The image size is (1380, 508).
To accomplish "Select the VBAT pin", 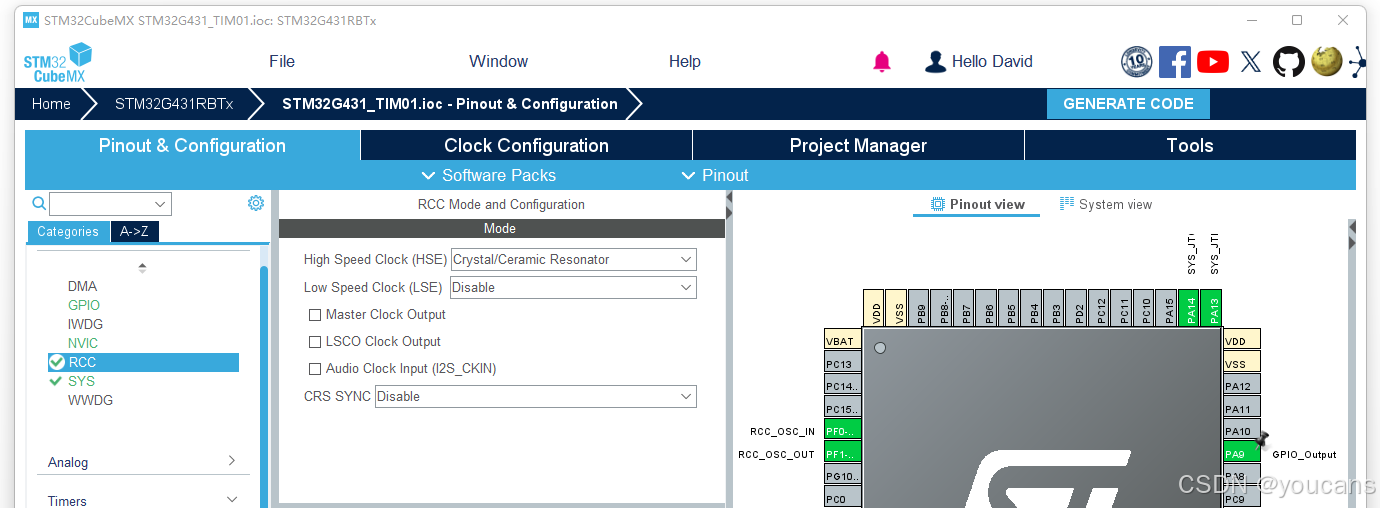I will click(x=843, y=340).
